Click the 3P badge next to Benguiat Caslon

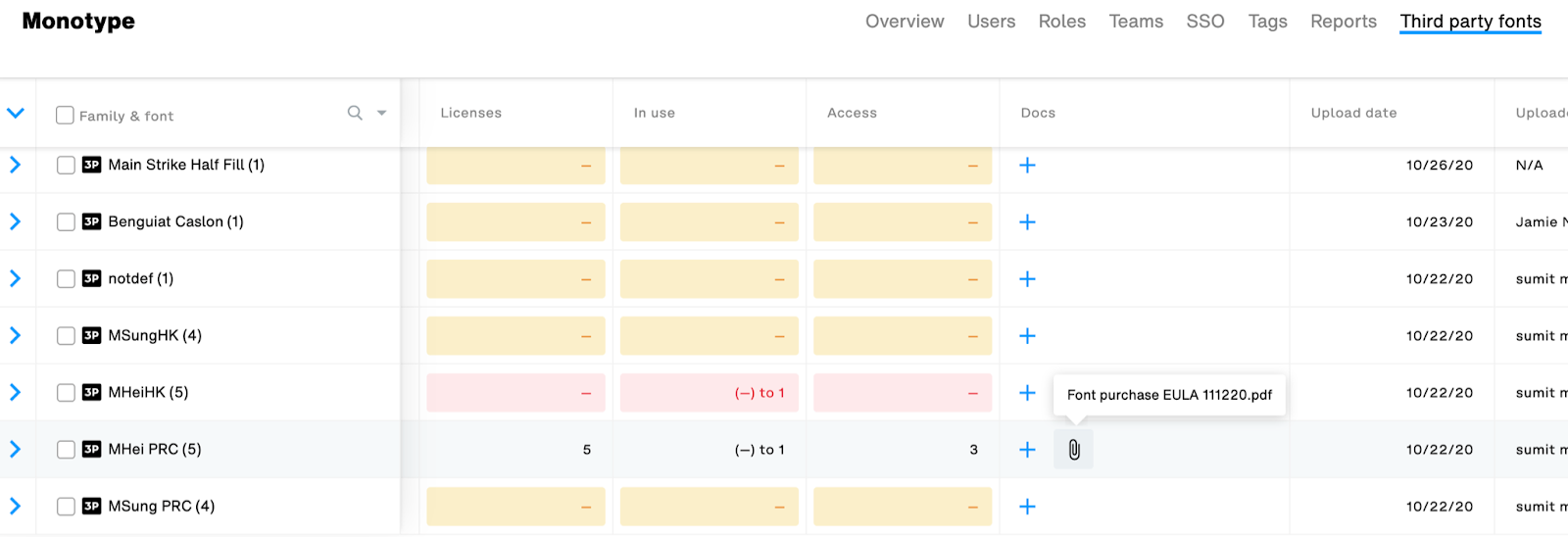tap(91, 221)
